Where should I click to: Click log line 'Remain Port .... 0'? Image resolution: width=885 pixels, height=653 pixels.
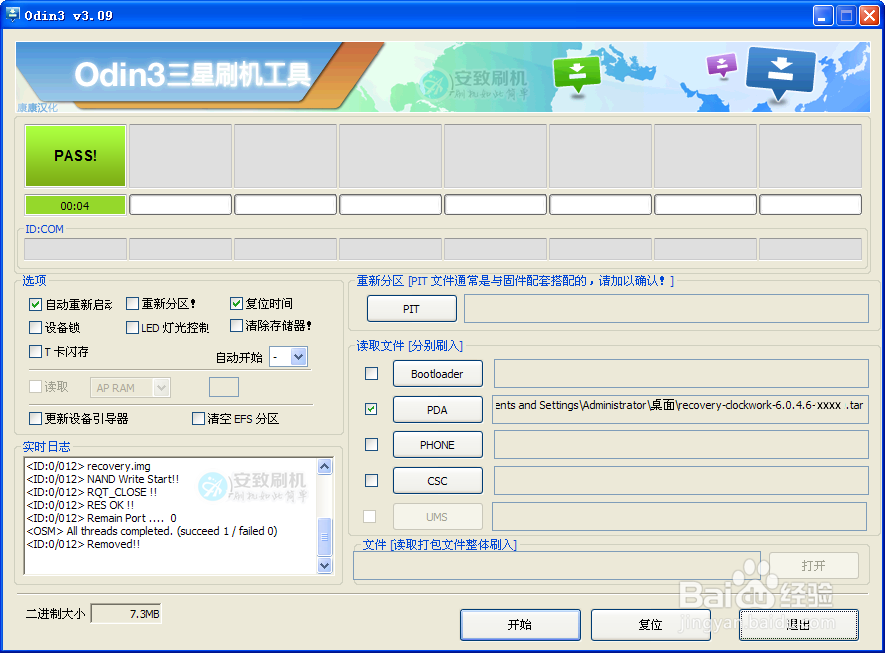102,518
